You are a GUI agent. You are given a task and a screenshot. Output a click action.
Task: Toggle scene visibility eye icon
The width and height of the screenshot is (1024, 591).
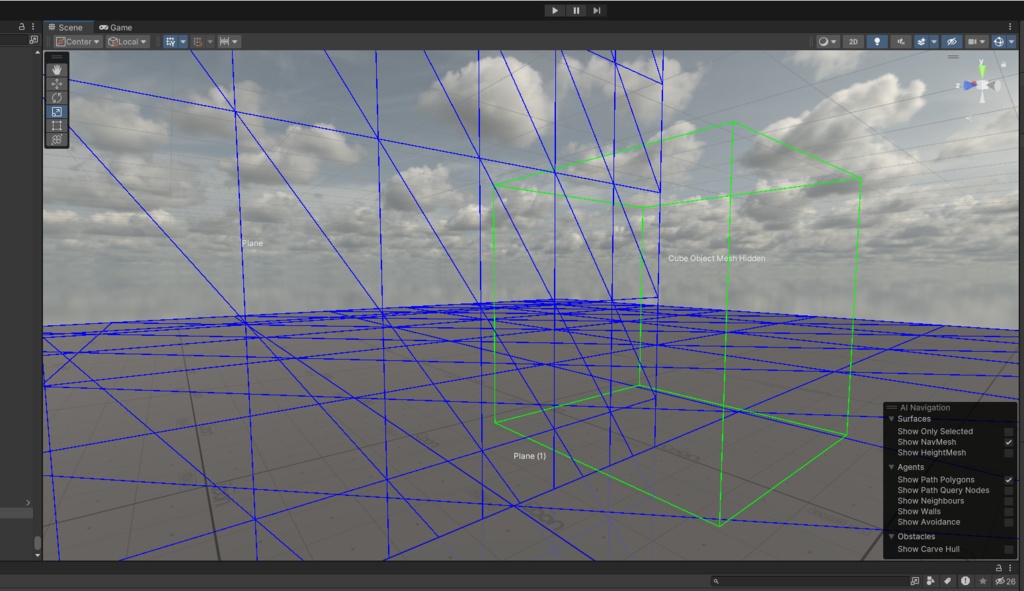(951, 41)
